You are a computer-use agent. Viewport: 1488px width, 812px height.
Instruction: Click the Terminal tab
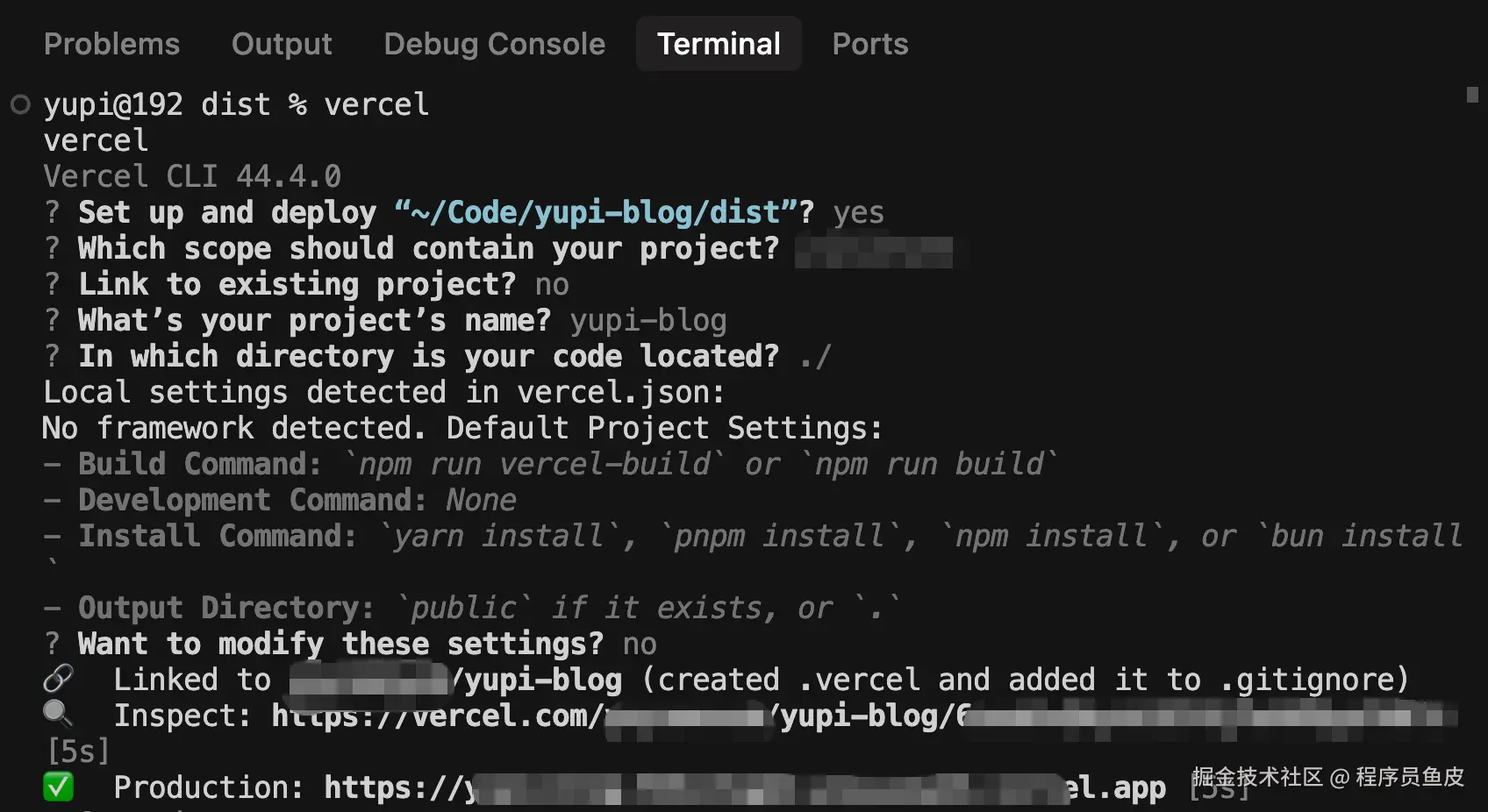pos(719,44)
